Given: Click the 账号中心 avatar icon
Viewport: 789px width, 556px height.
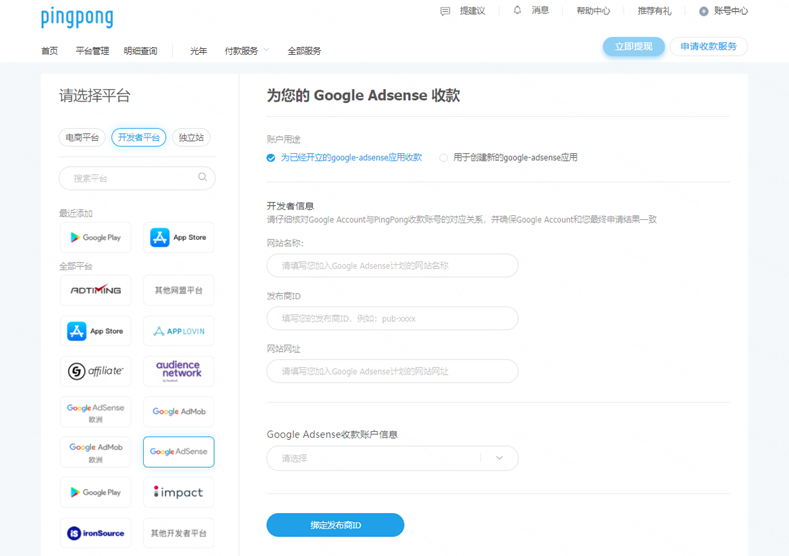Looking at the screenshot, I should (x=703, y=11).
